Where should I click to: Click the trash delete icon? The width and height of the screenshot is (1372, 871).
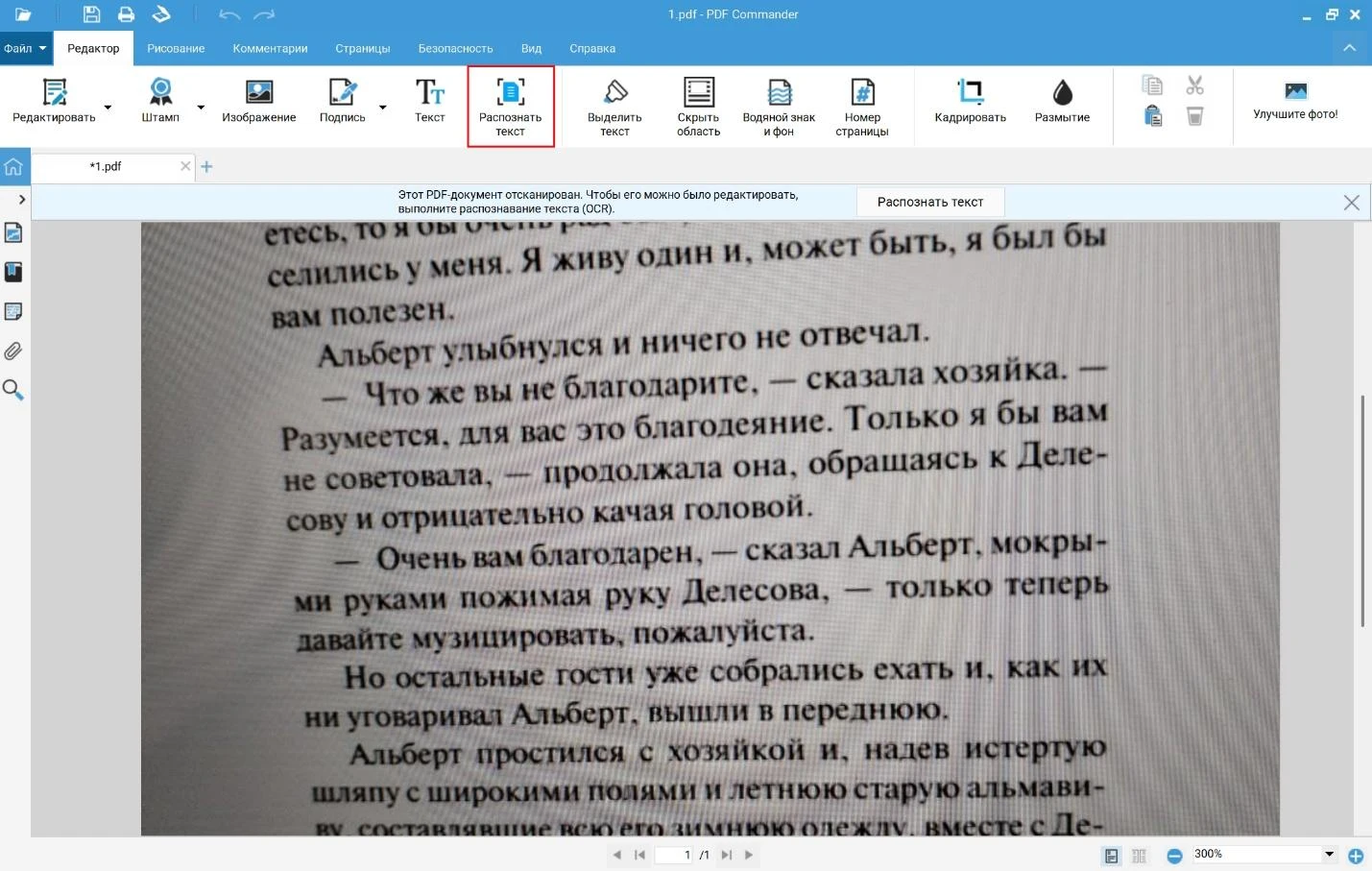coord(1194,116)
